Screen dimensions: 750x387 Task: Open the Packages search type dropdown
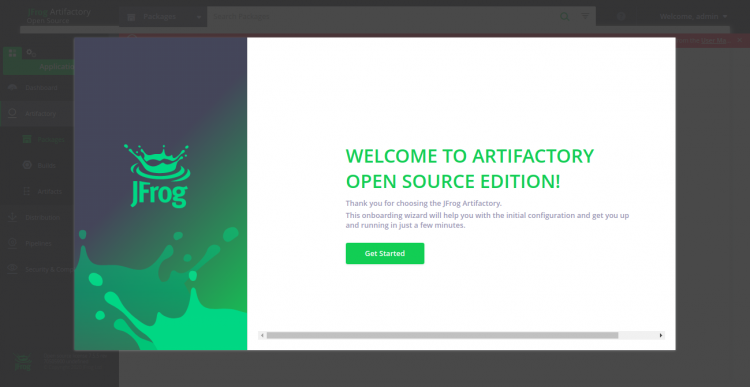pos(163,17)
